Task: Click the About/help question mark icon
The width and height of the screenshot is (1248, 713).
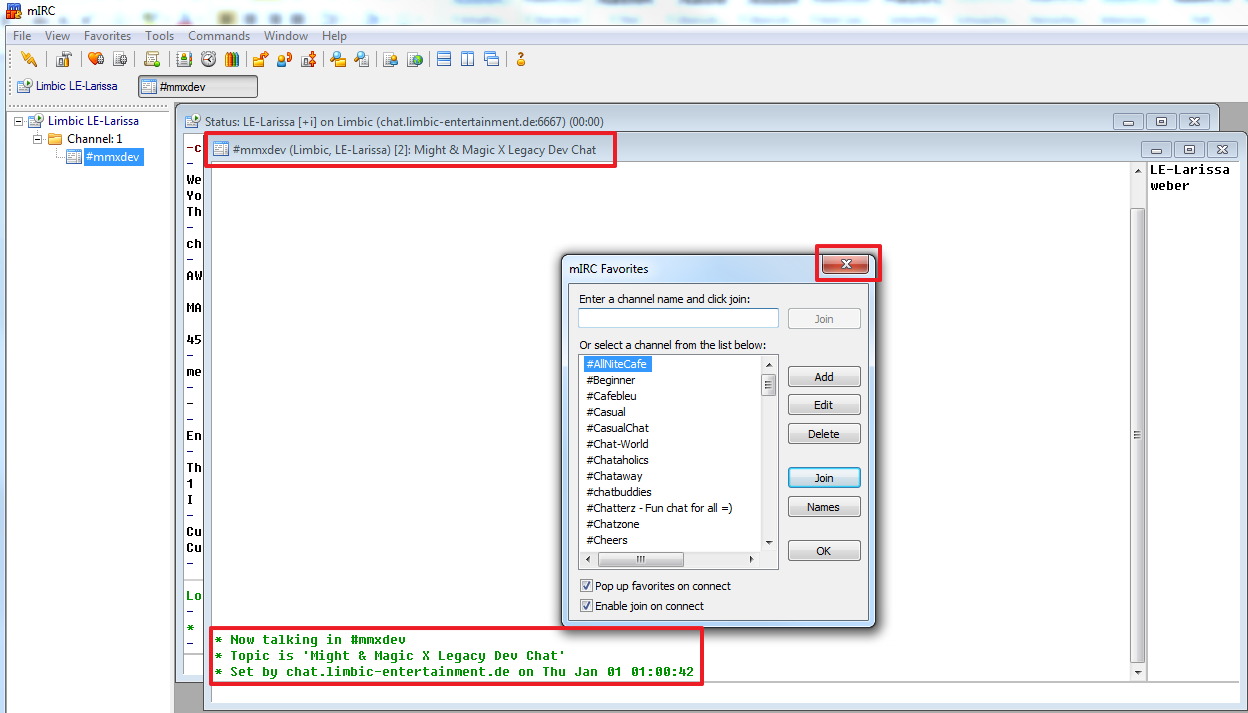Action: pos(520,59)
